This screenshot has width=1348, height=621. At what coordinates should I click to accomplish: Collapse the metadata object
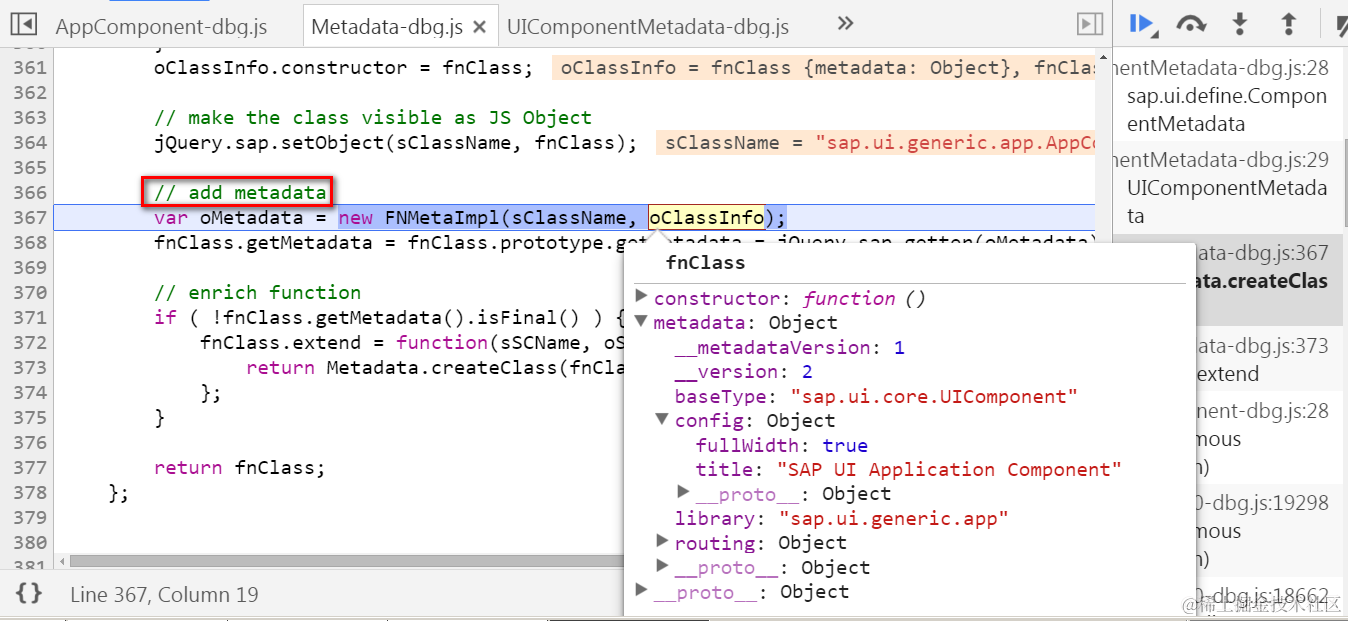[x=642, y=322]
